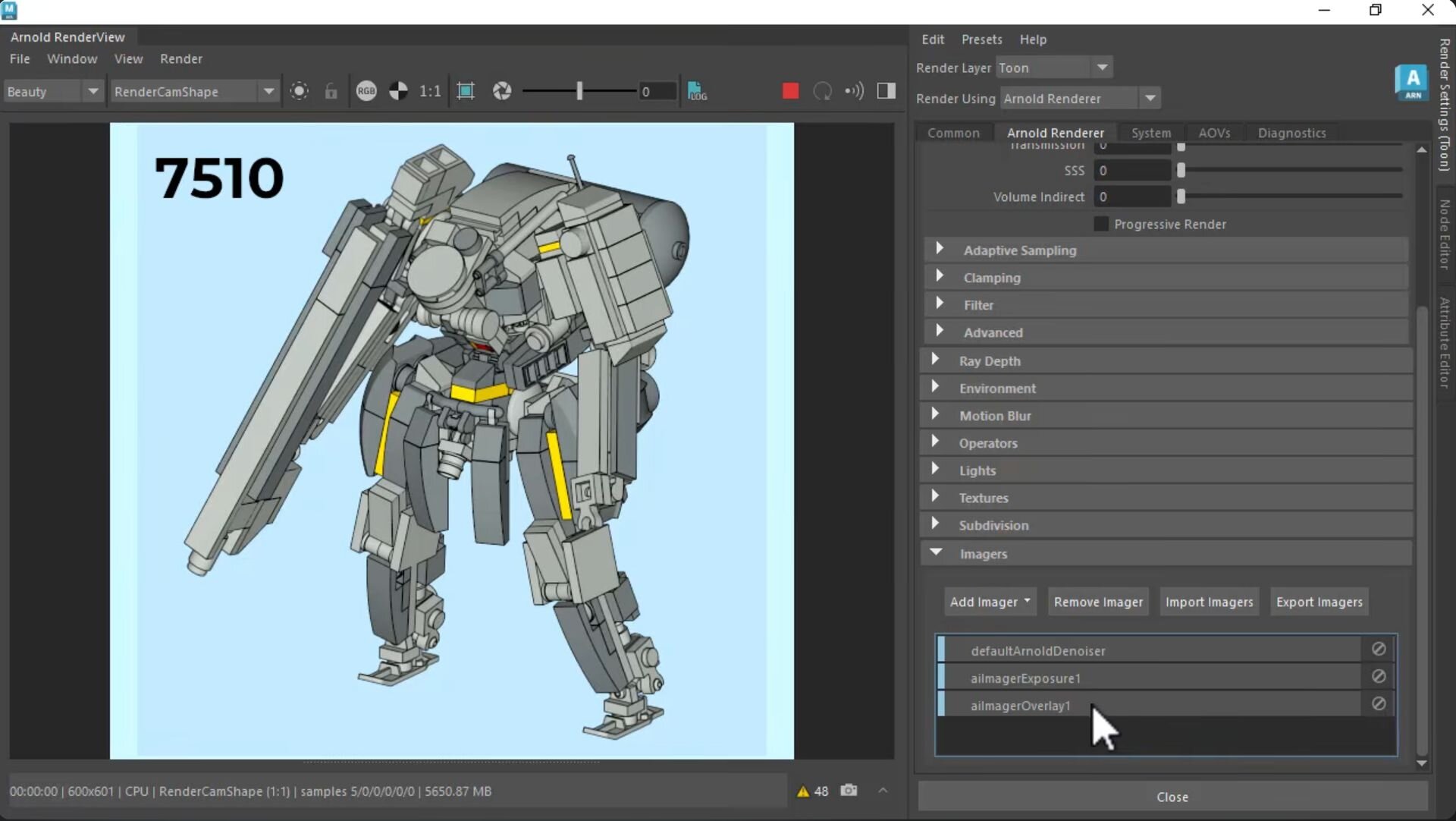
Task: Click the RGB channel display icon
Action: pyautogui.click(x=366, y=91)
